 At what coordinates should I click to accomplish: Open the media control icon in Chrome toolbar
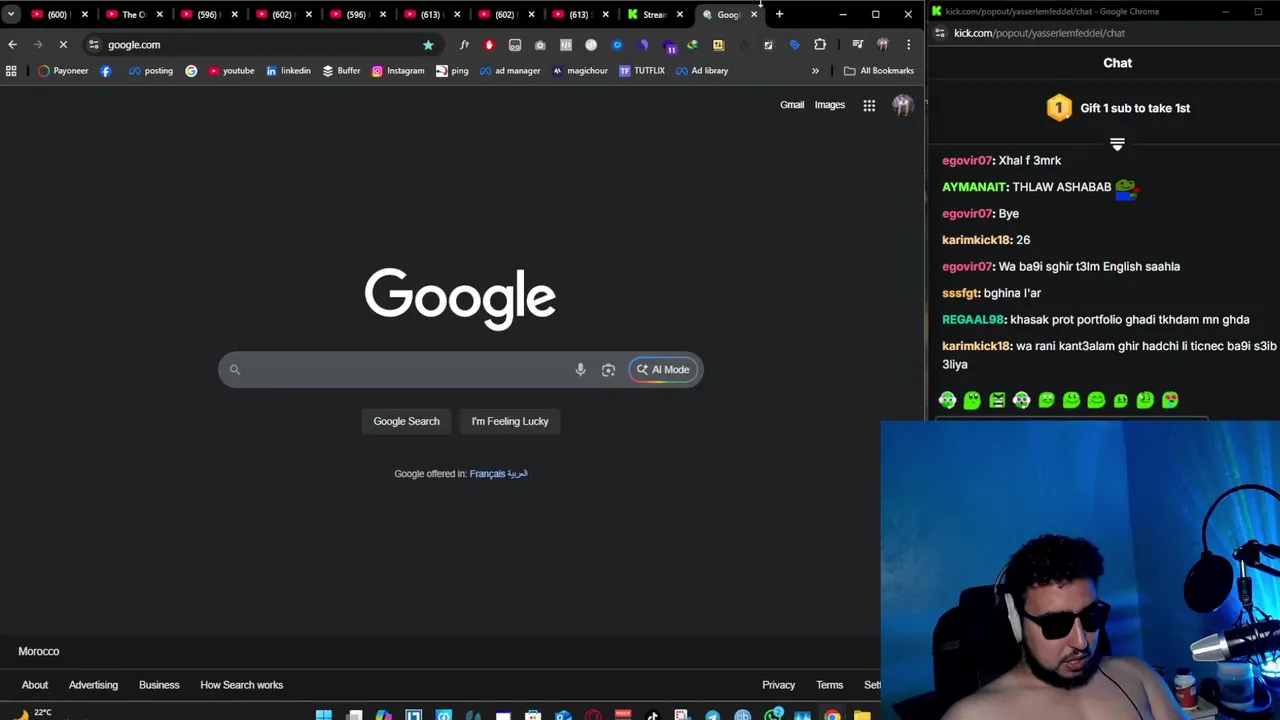click(857, 44)
